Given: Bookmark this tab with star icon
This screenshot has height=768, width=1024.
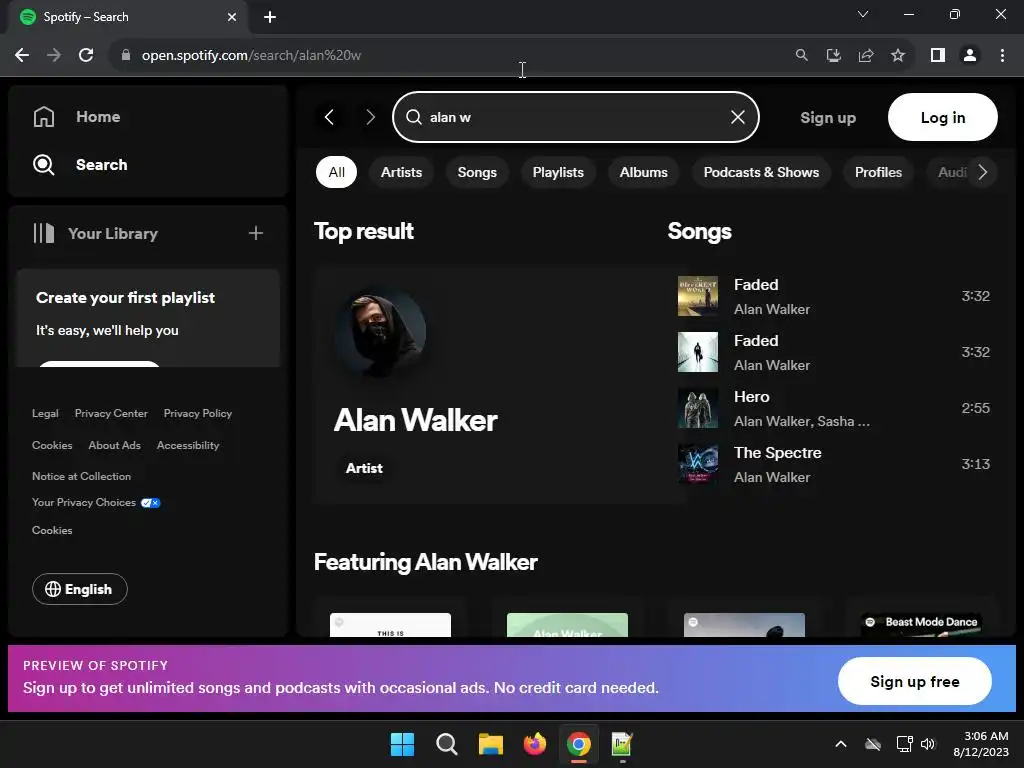Looking at the screenshot, I should coord(898,56).
